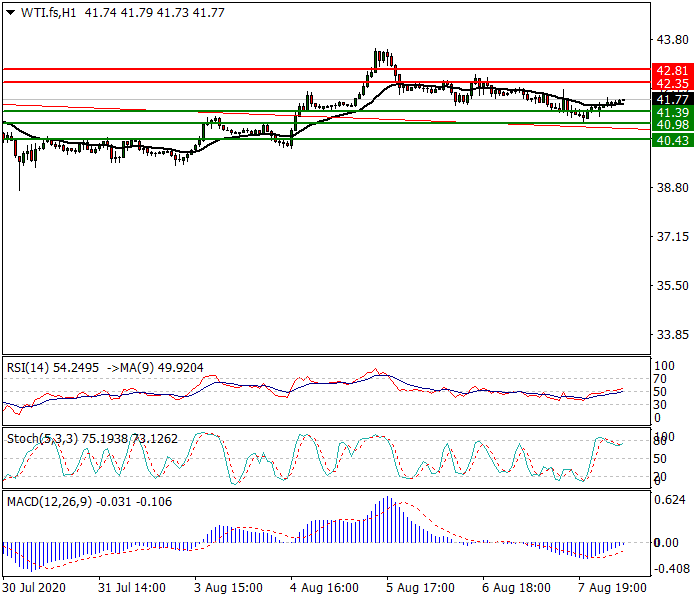
Task: Select the -0.408 MACD scale value
Action: click(x=670, y=569)
